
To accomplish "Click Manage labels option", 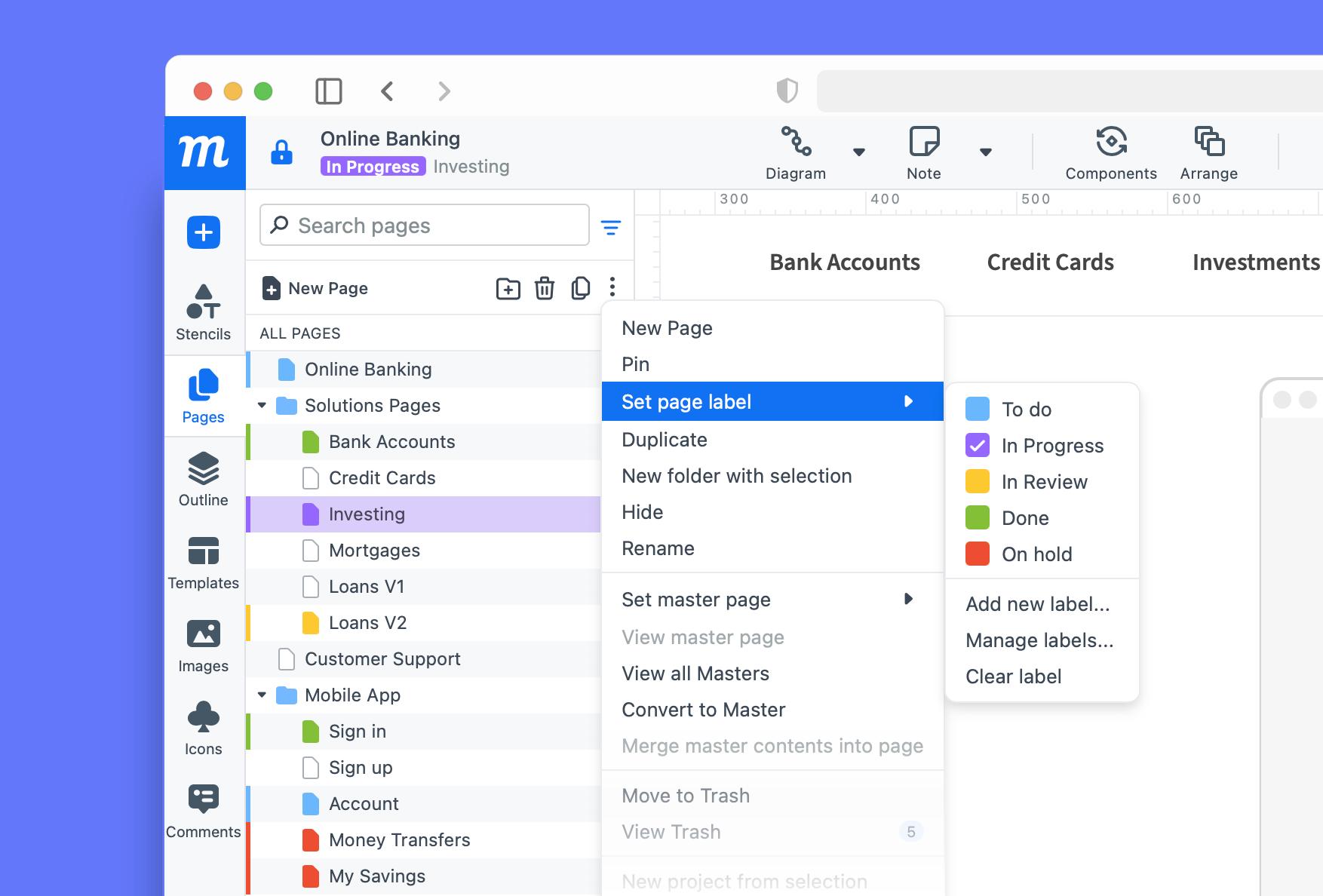I will (1039, 640).
